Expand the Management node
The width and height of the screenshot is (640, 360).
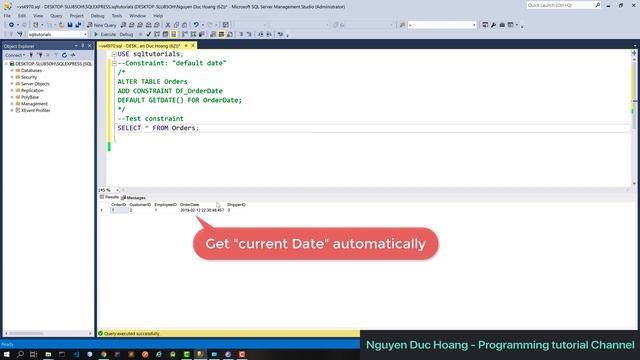pyautogui.click(x=12, y=104)
